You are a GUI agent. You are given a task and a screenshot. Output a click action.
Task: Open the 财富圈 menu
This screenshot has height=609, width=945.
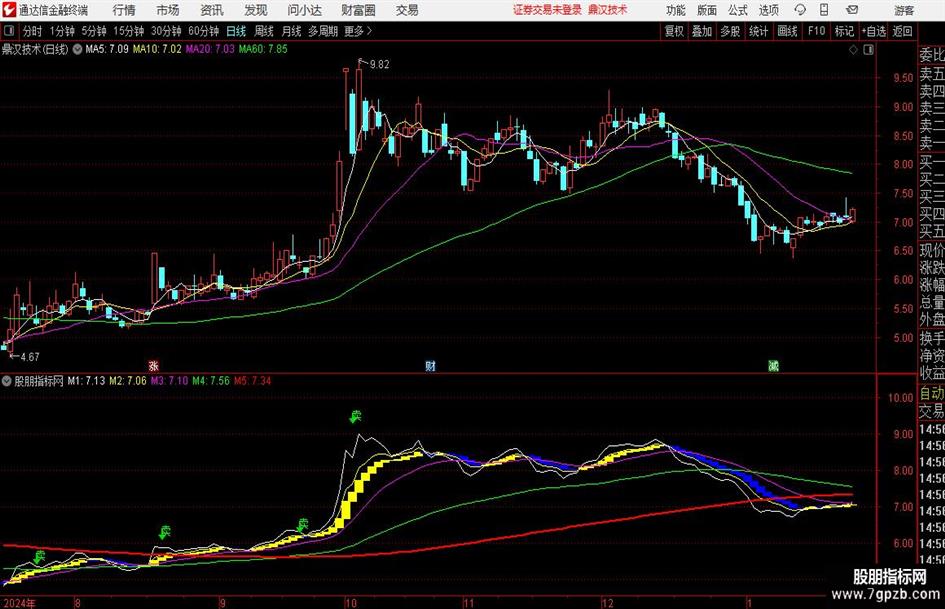pyautogui.click(x=358, y=10)
